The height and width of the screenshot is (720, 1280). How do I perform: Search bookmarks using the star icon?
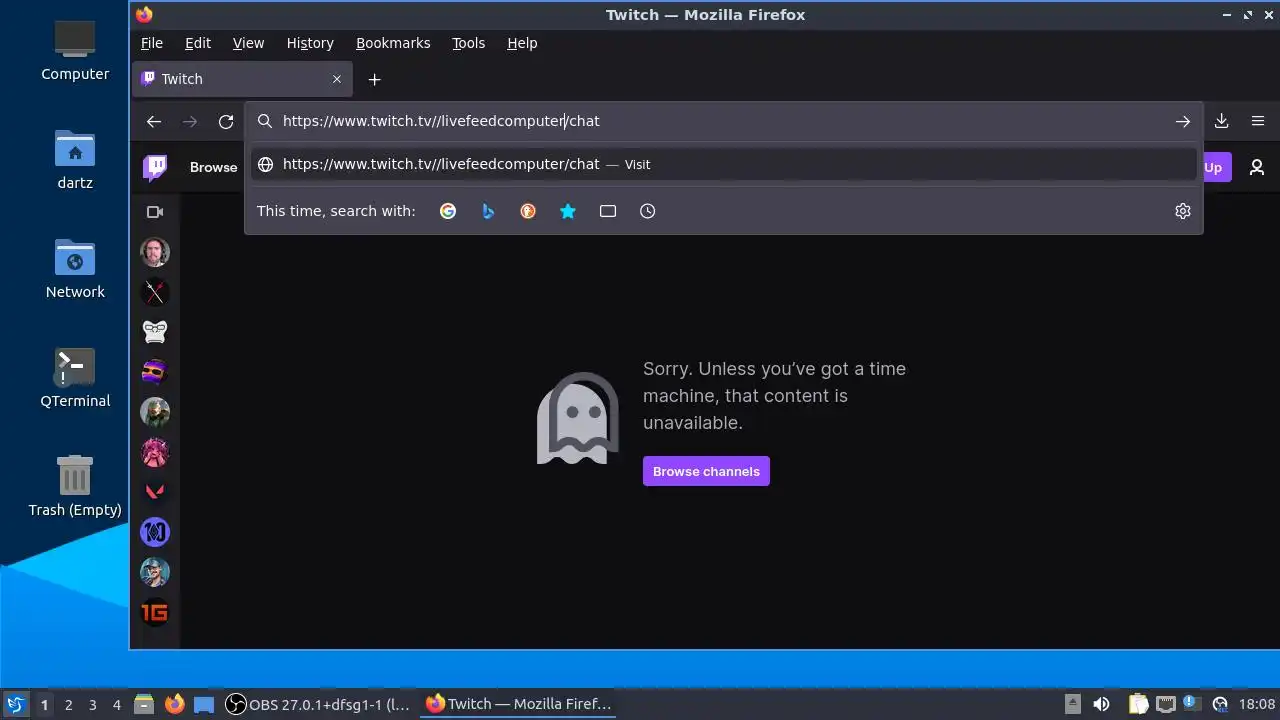click(568, 211)
